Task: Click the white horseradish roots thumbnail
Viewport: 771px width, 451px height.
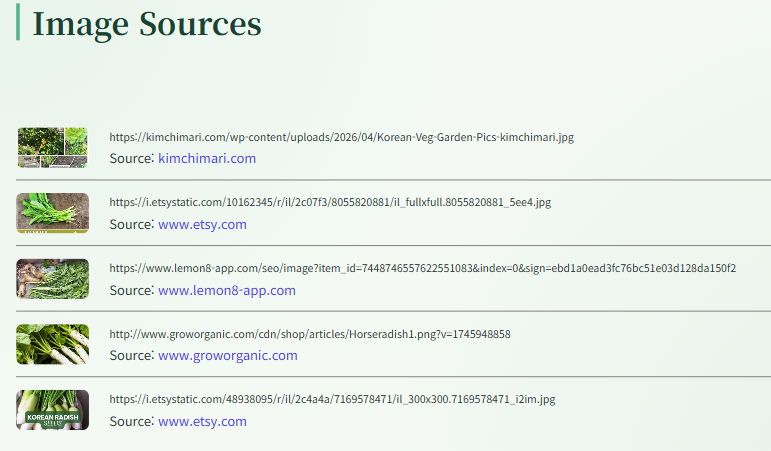Action: pos(53,344)
